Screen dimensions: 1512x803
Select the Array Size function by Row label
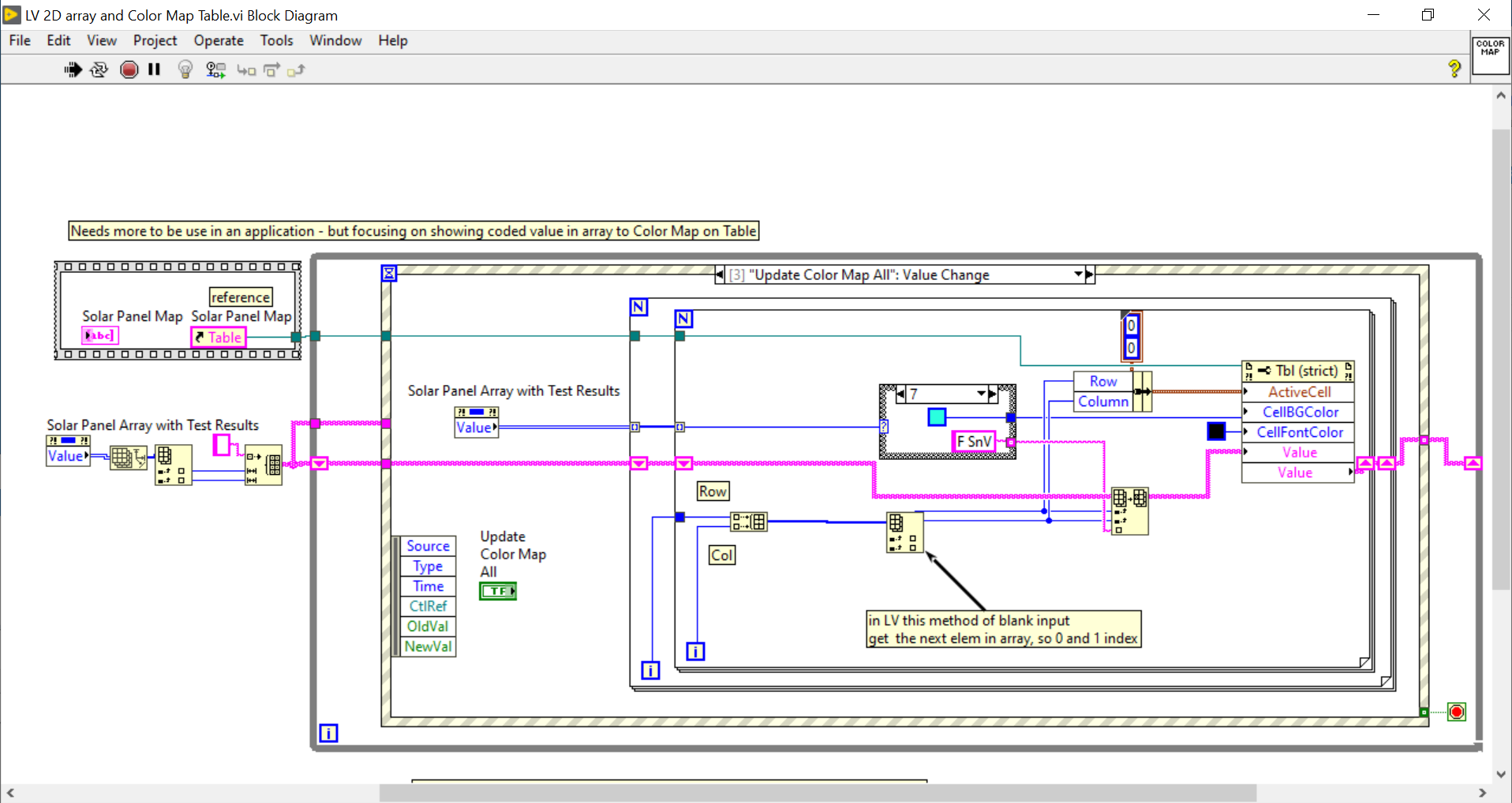click(749, 521)
